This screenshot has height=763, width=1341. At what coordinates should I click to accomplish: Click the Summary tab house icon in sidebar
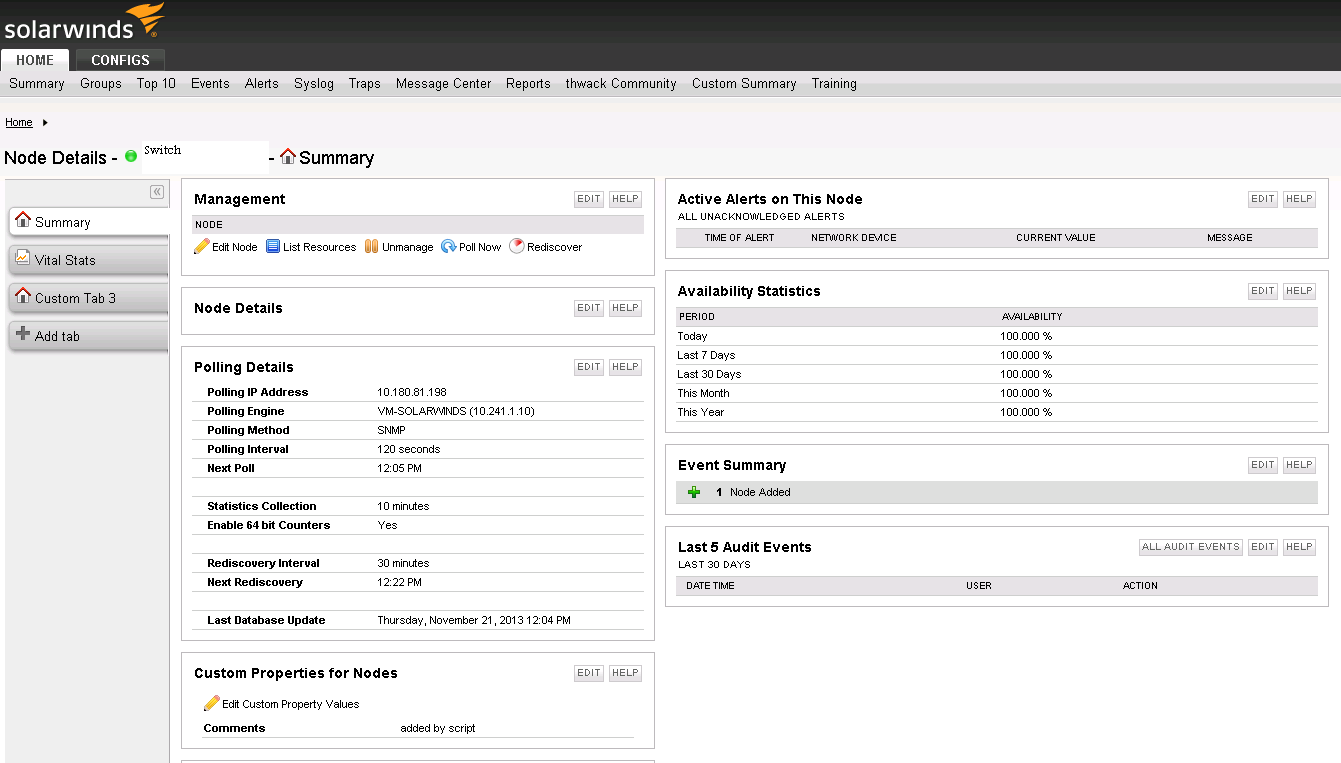[23, 220]
